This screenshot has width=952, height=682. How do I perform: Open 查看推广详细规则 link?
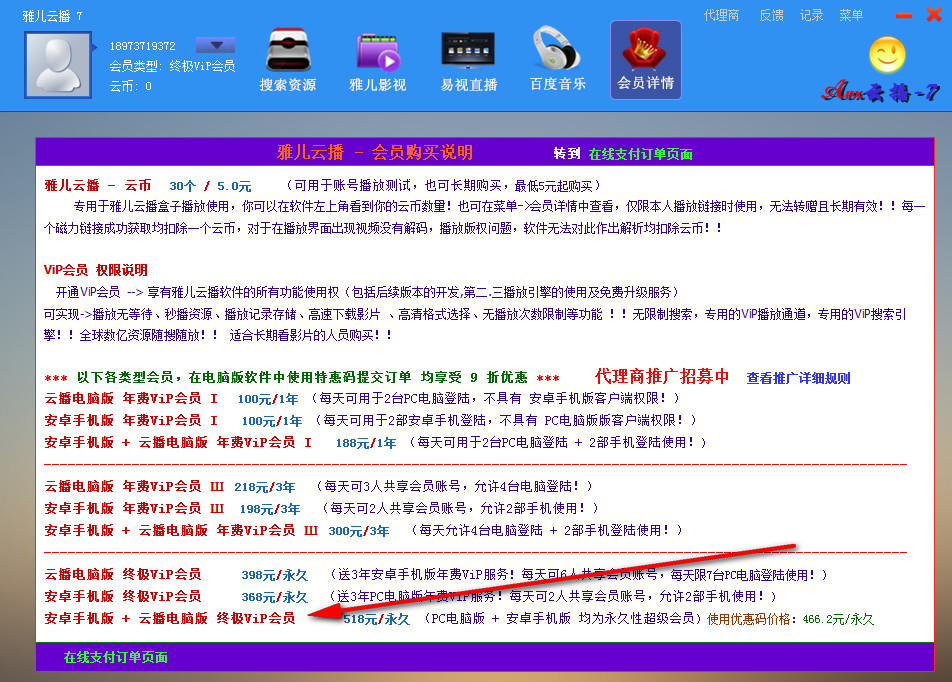798,378
